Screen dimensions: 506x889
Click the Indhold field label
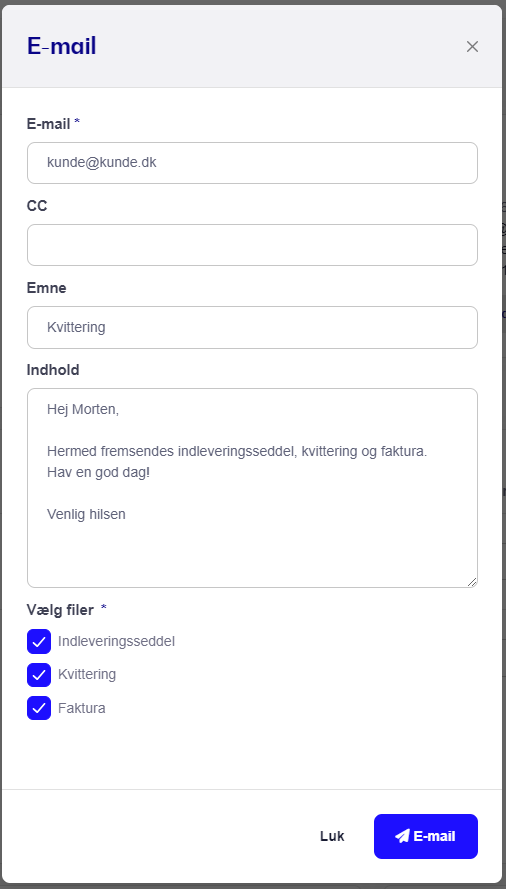pyautogui.click(x=53, y=370)
